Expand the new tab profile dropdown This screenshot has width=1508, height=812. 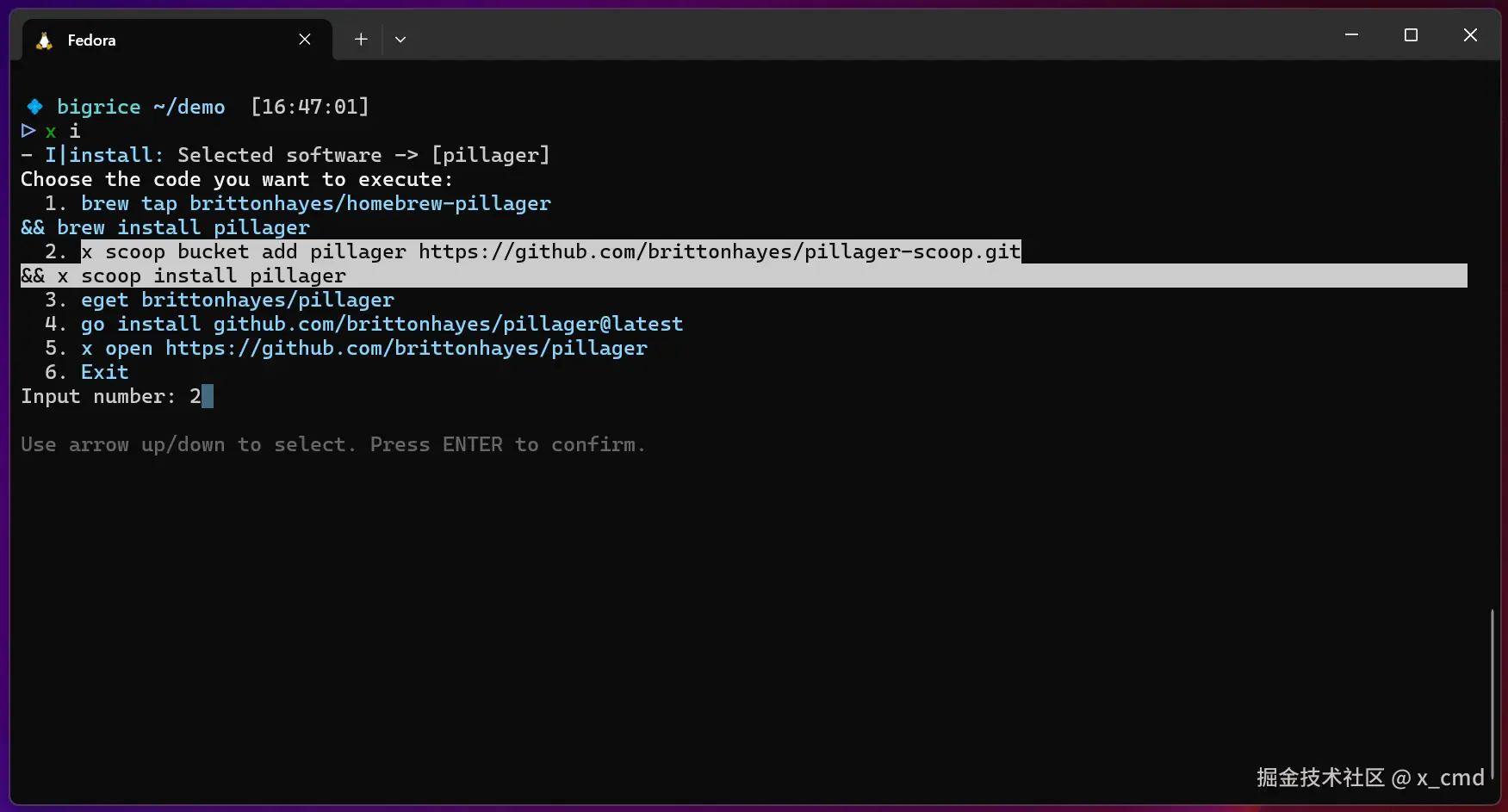[400, 40]
